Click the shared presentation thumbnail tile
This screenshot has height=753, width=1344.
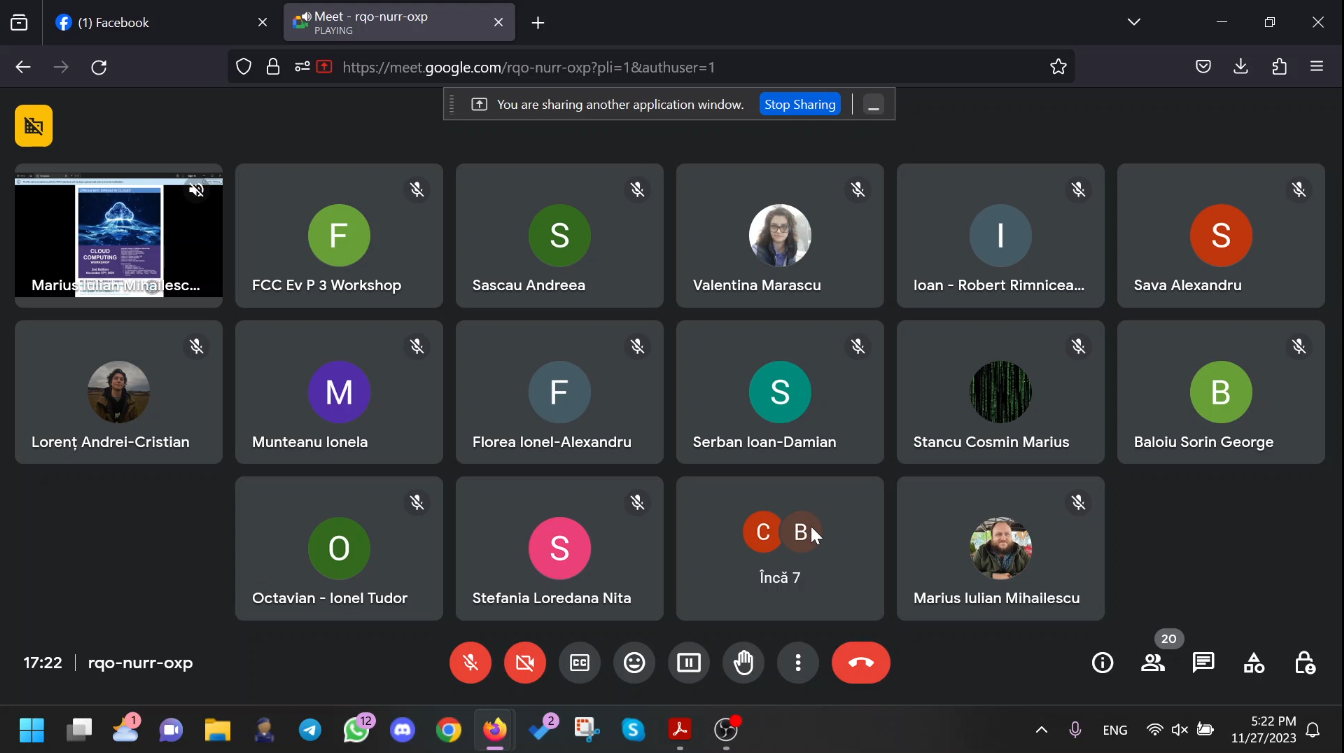click(118, 236)
